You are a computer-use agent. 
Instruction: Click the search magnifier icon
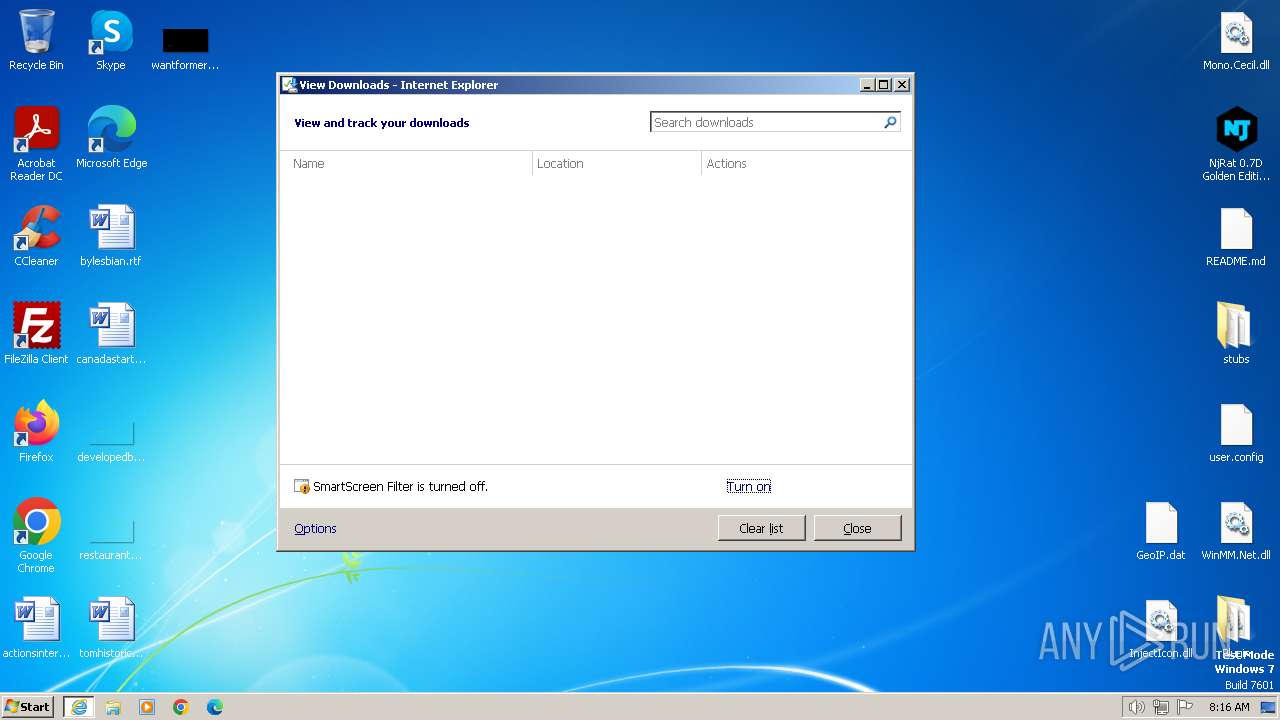coord(890,122)
